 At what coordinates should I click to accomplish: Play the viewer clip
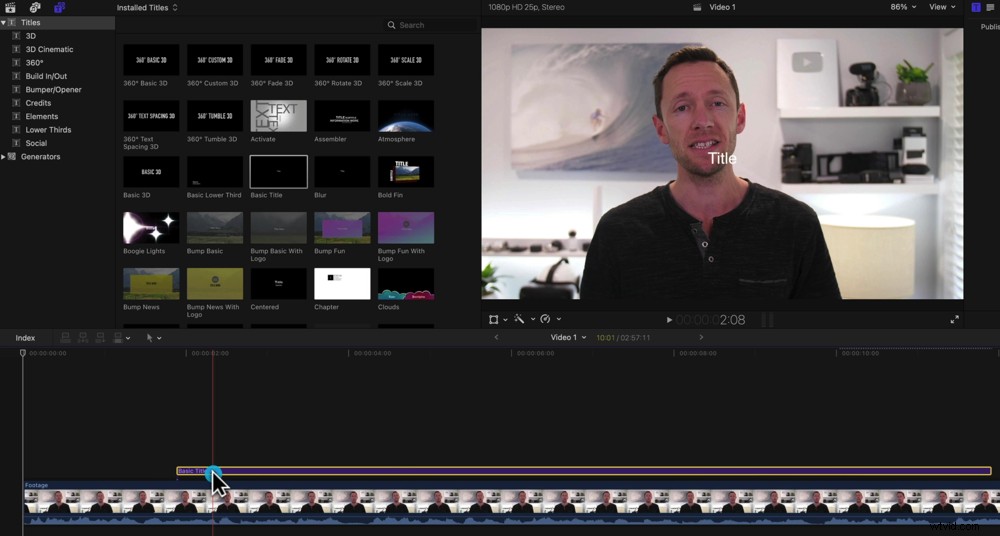click(669, 320)
